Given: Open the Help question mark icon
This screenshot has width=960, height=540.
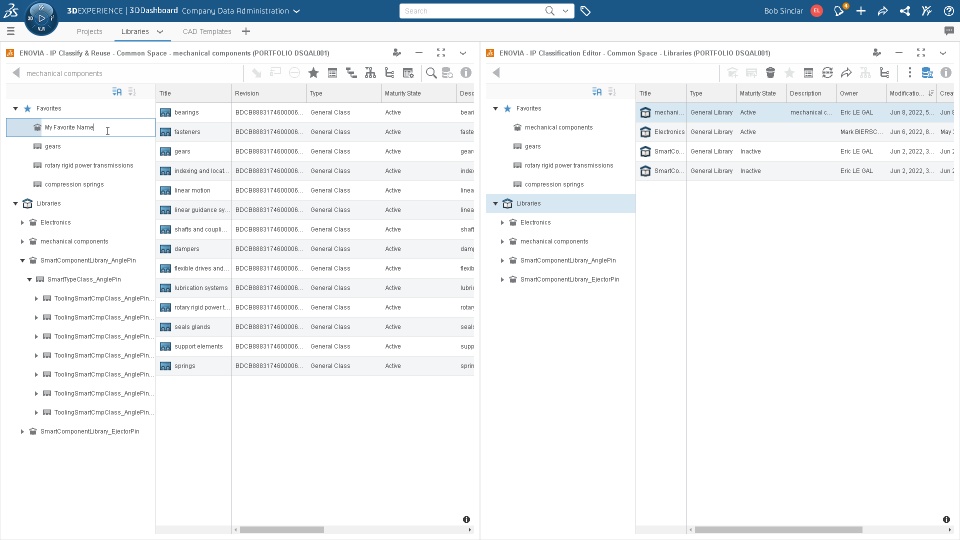Looking at the screenshot, I should pyautogui.click(x=948, y=11).
